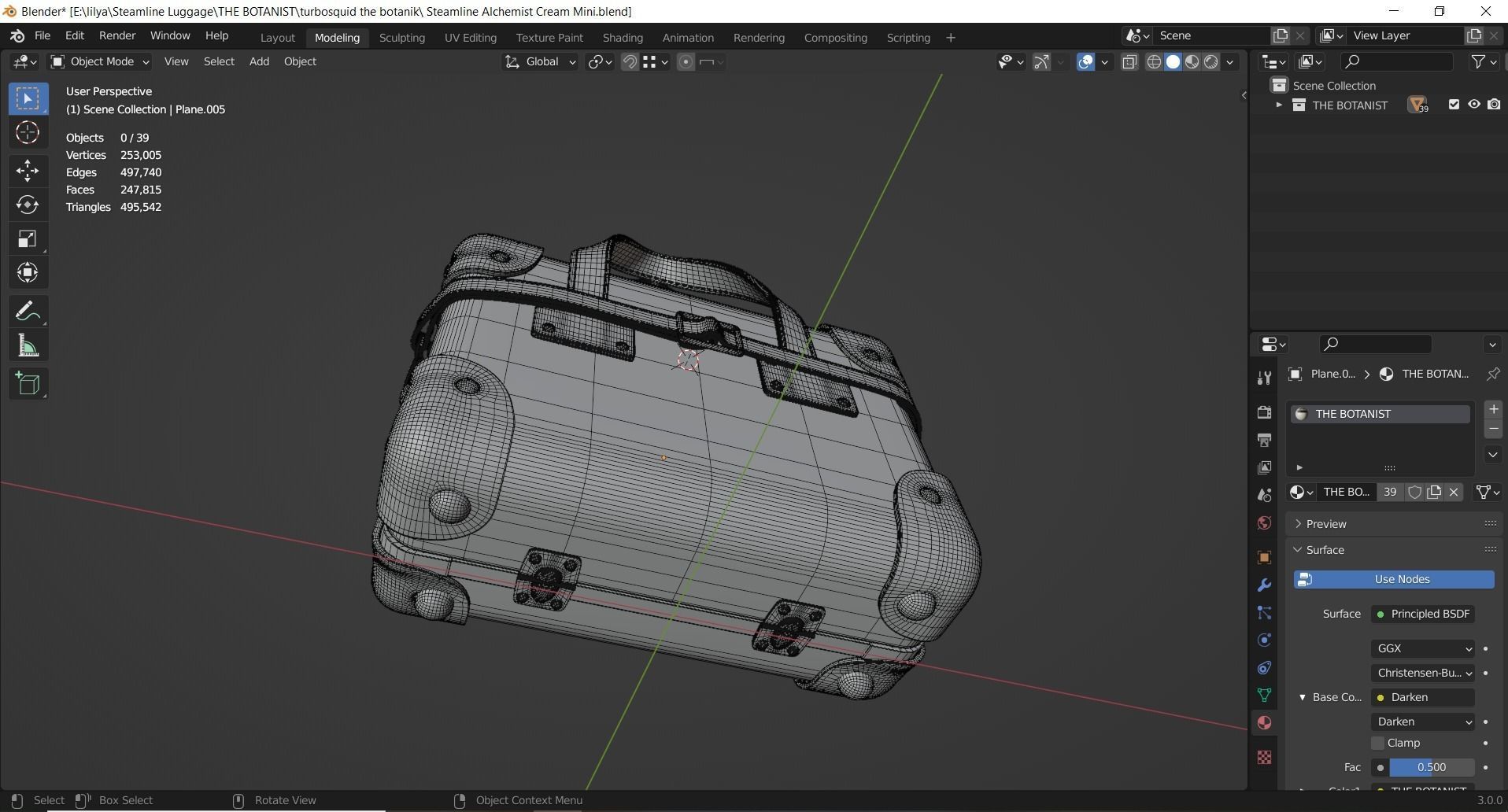Screen dimensions: 1508x812
Task: Toggle viewport overlays display
Action: tap(1085, 62)
